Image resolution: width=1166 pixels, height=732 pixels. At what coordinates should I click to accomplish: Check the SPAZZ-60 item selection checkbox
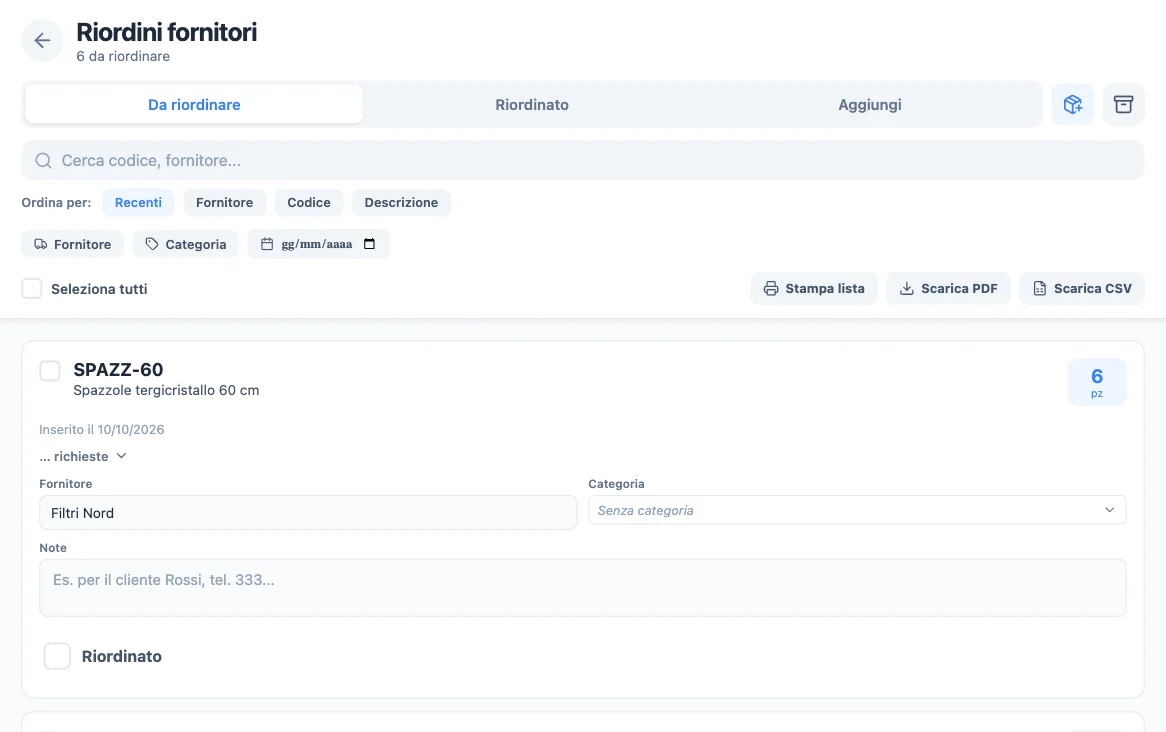pyautogui.click(x=50, y=370)
